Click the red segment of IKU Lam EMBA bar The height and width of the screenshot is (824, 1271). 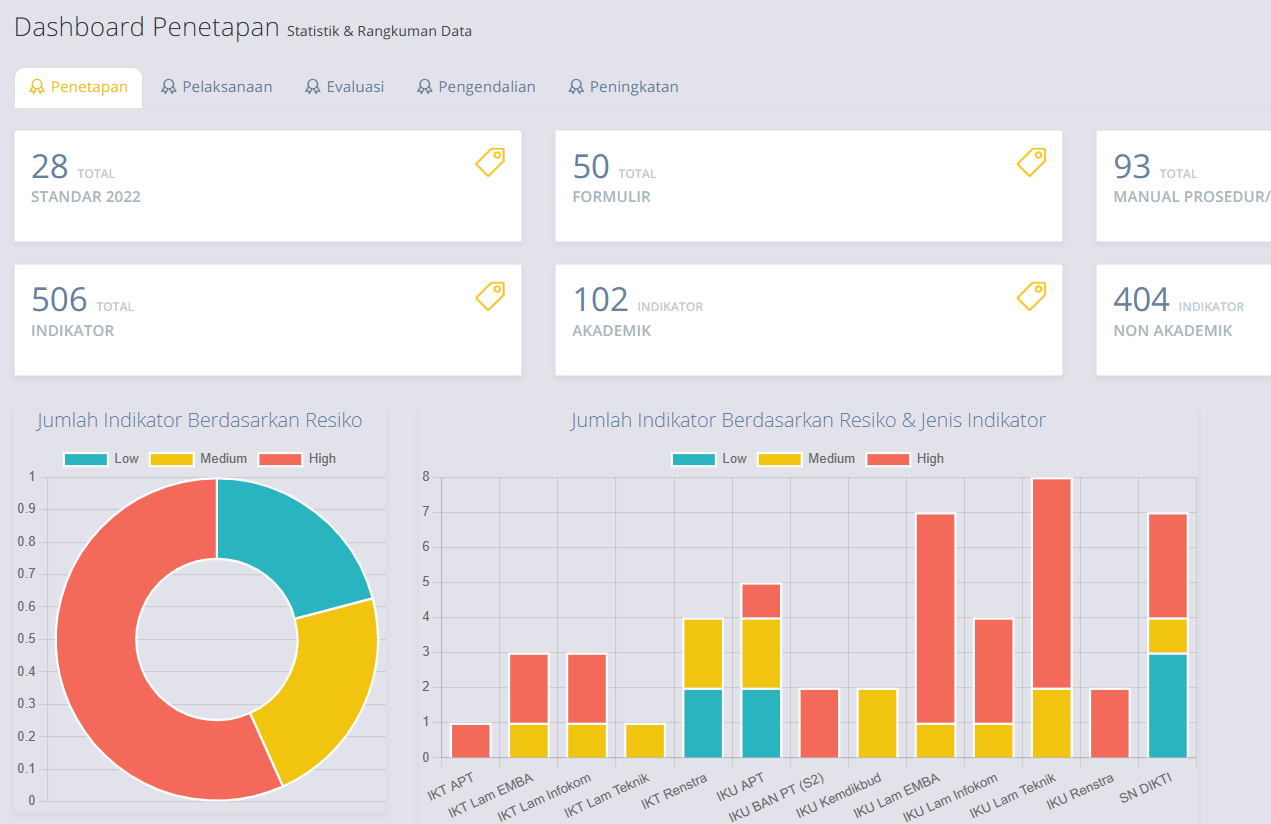[935, 618]
